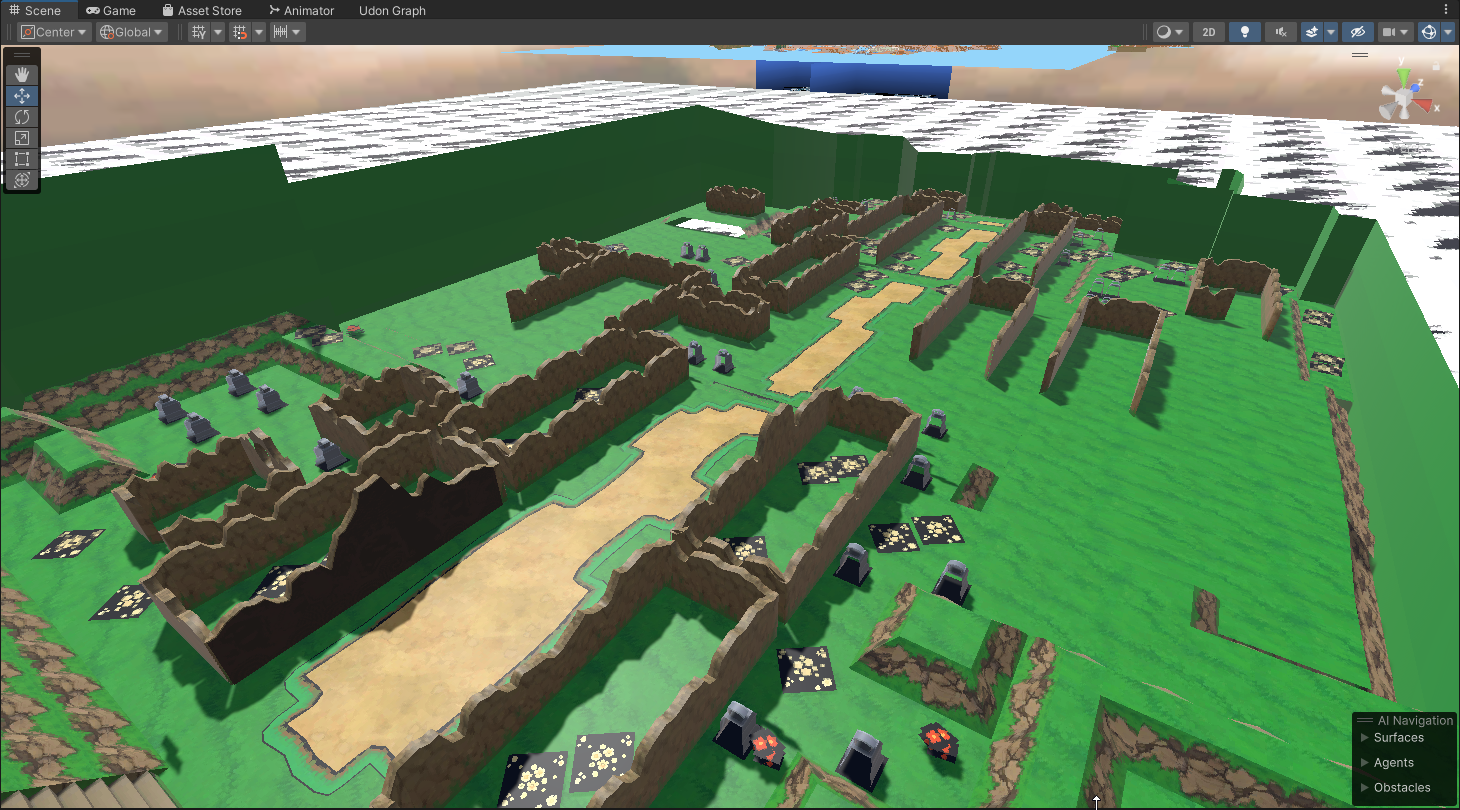Click the grid visibility icon
This screenshot has height=810, width=1460.
(199, 32)
